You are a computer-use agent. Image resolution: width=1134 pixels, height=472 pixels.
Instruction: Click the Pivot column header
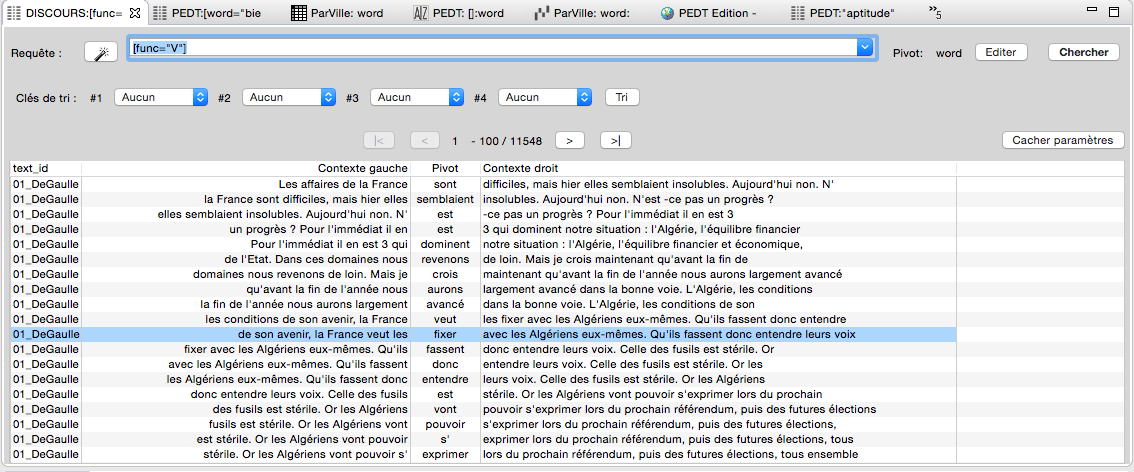tap(445, 168)
